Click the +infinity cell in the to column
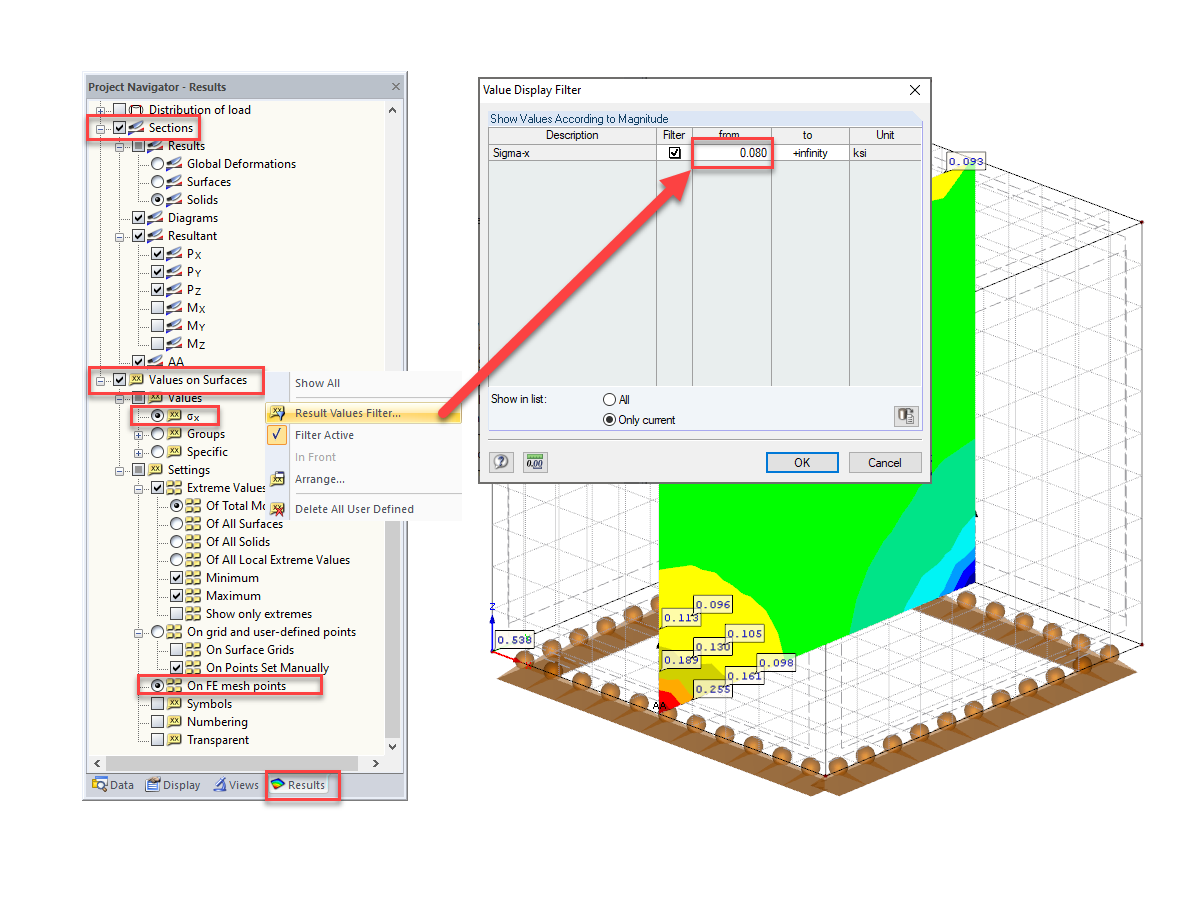 [x=810, y=154]
